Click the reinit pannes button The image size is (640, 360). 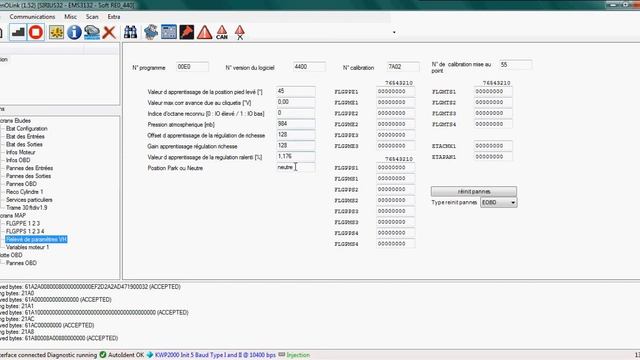point(474,191)
